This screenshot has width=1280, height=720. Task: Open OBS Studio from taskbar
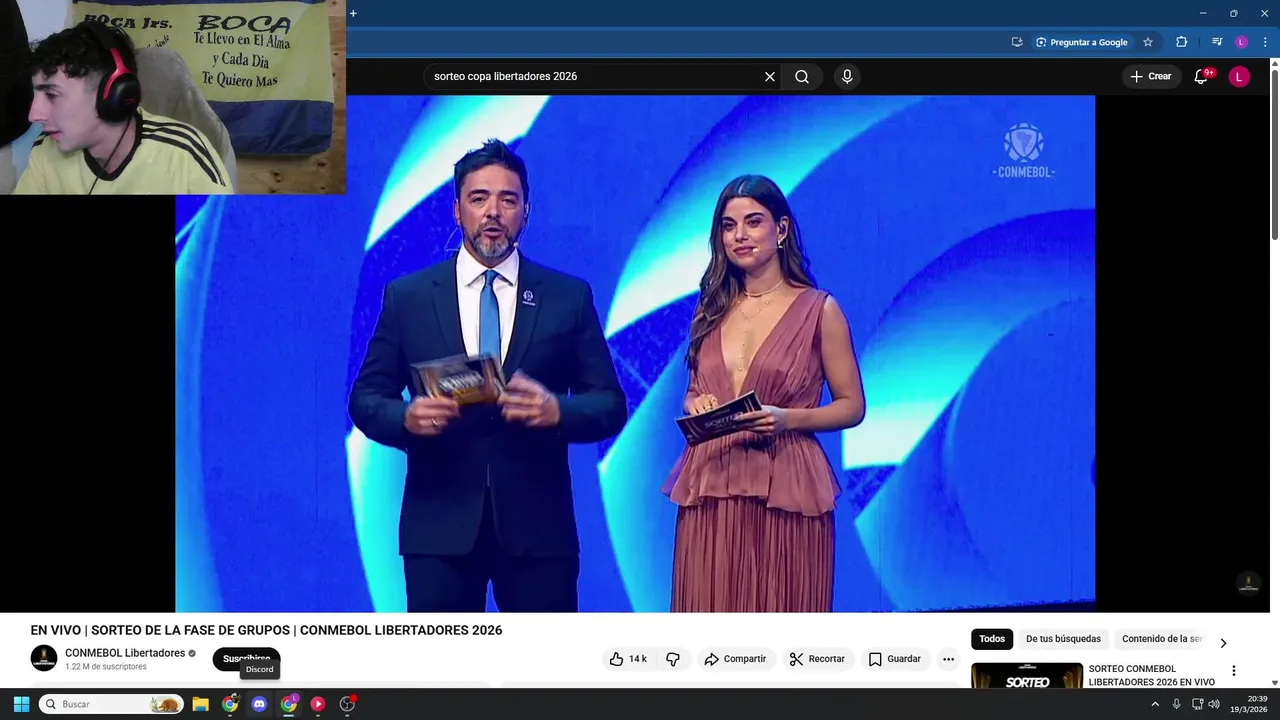[347, 704]
